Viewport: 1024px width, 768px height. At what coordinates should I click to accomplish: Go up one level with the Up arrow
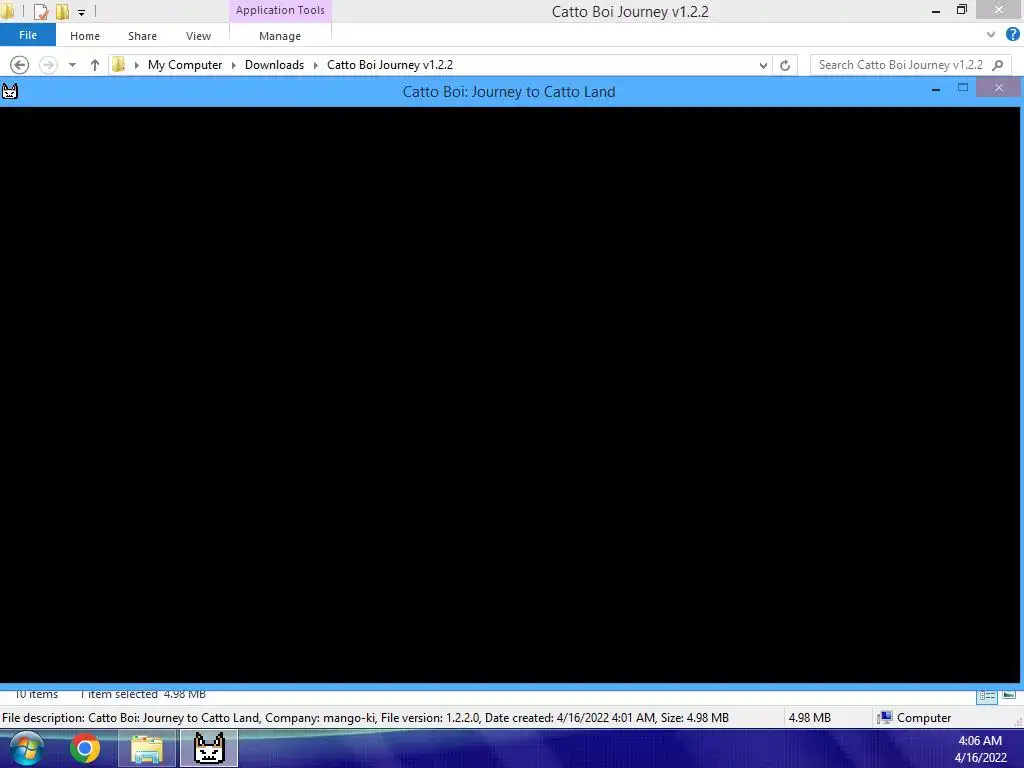coord(95,65)
